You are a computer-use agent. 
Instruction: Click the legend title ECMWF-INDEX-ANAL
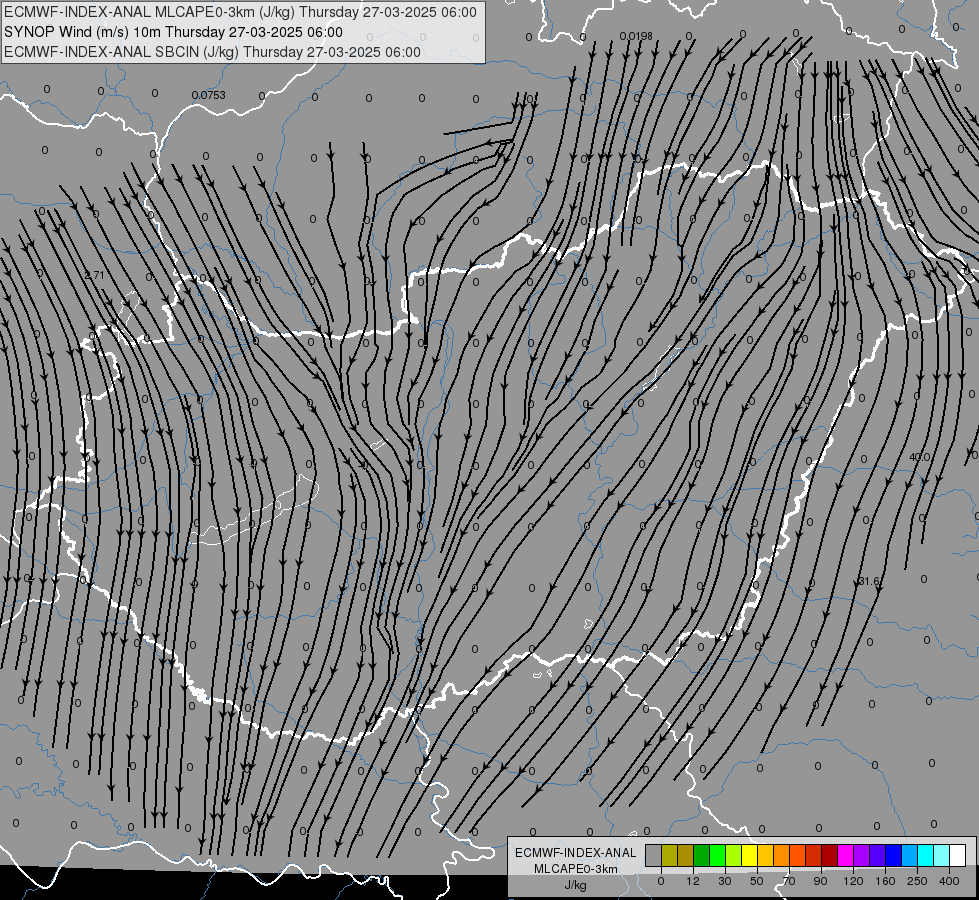pos(576,853)
